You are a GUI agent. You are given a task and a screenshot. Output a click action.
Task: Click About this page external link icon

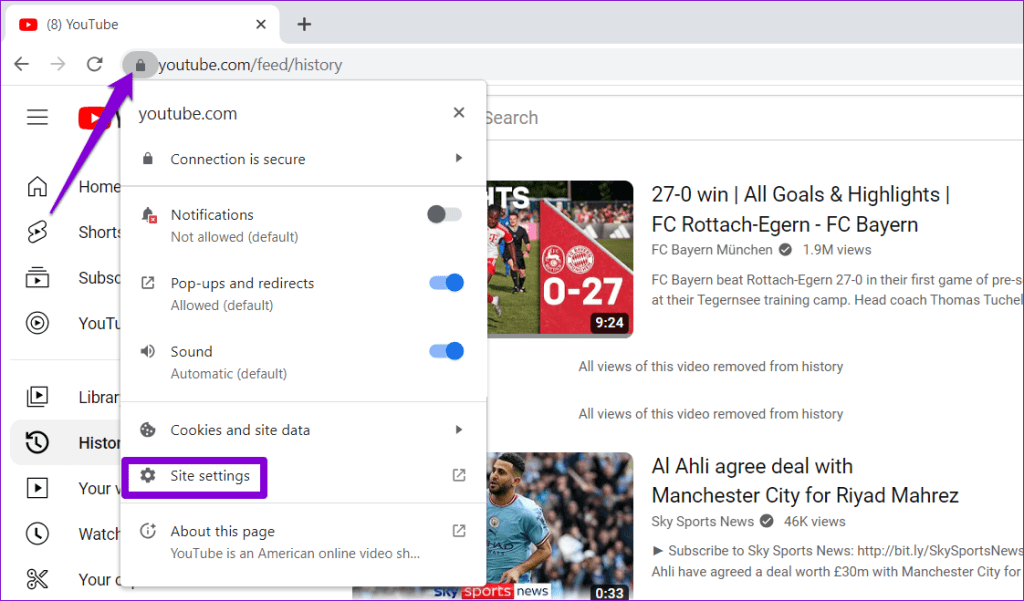(459, 531)
